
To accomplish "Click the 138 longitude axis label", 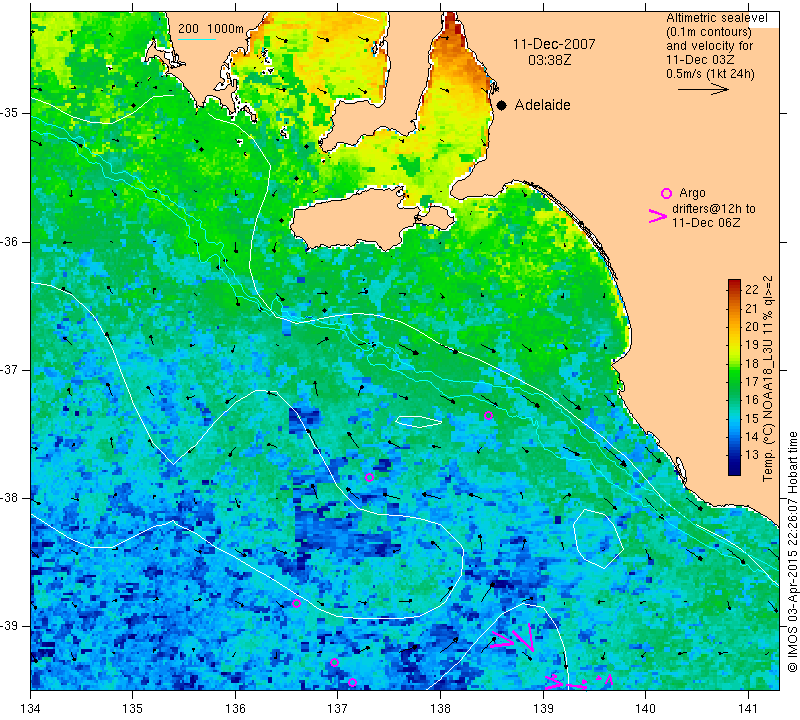I will tap(440, 708).
